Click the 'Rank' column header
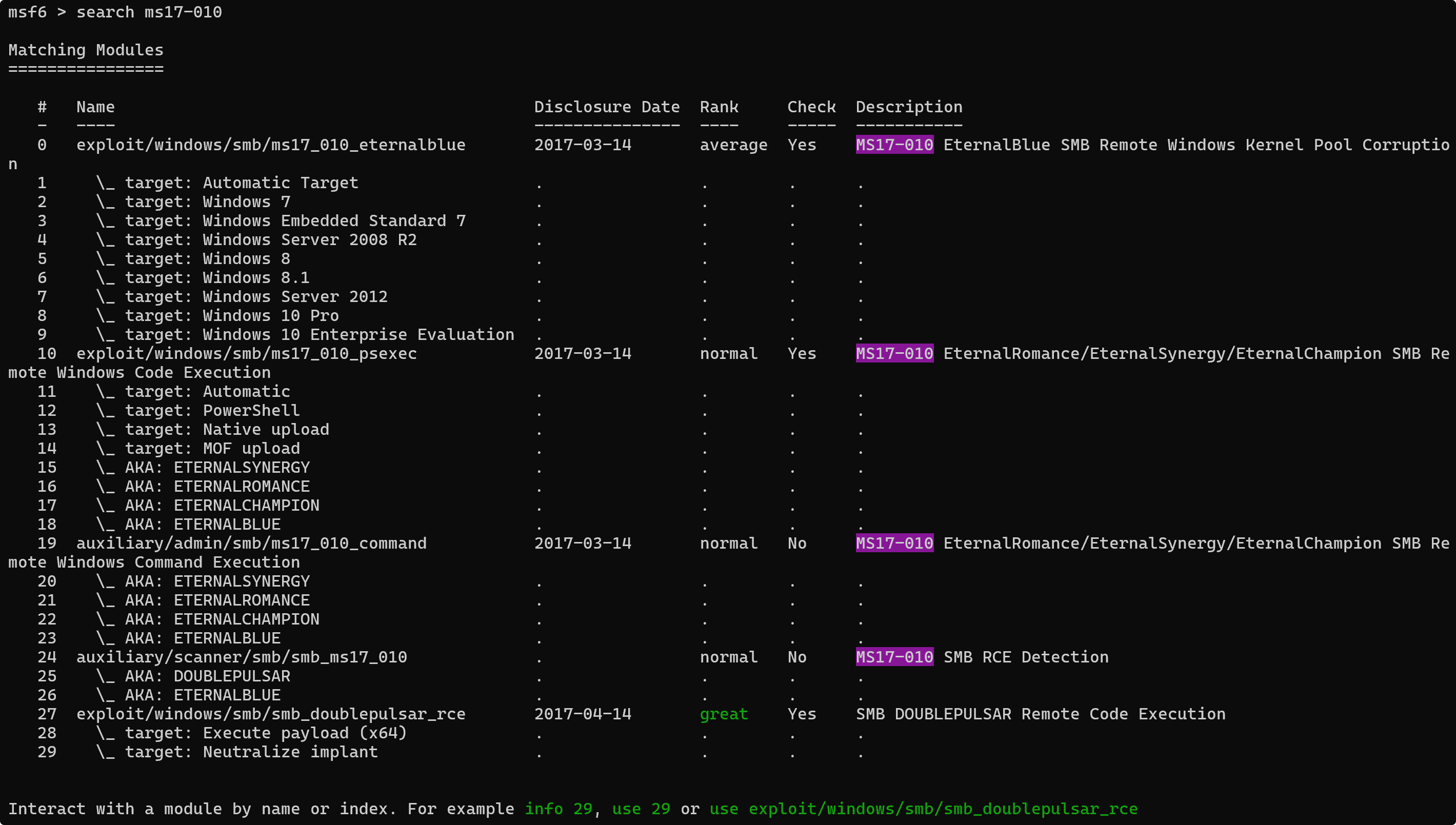The image size is (1456, 825). [x=719, y=107]
